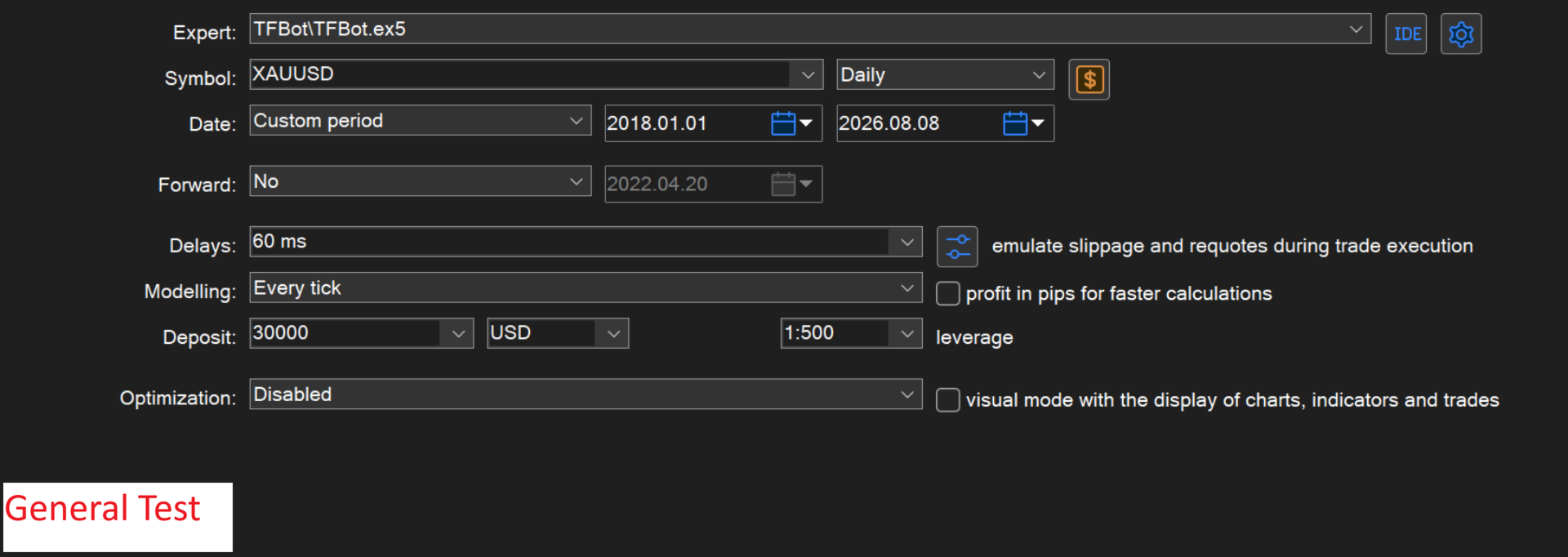Expand the 60 ms Delays dropdown

pyautogui.click(x=906, y=242)
